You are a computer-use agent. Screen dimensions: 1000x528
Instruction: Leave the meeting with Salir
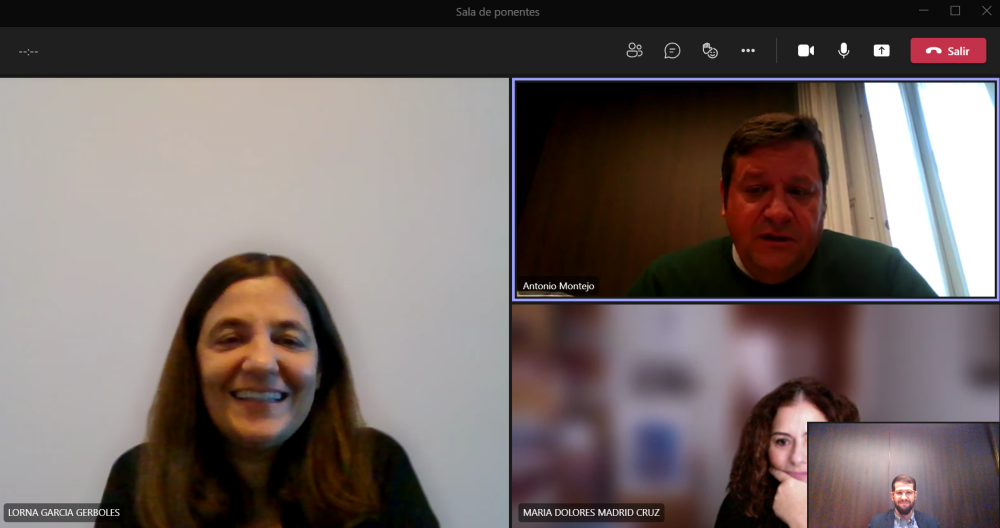[948, 51]
